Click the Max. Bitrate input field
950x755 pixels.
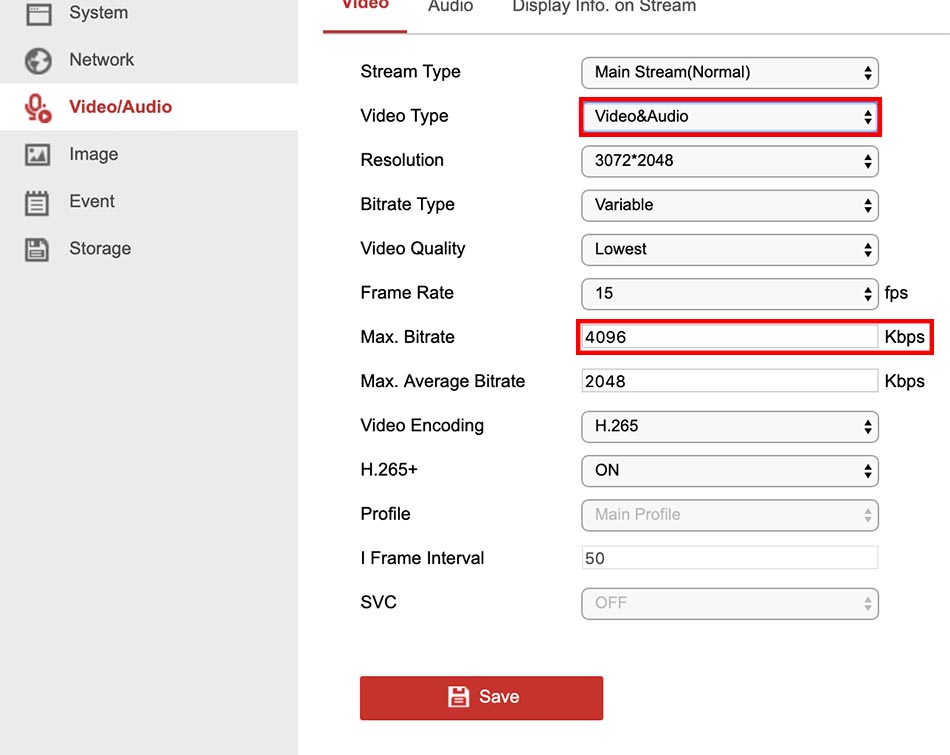(x=729, y=337)
